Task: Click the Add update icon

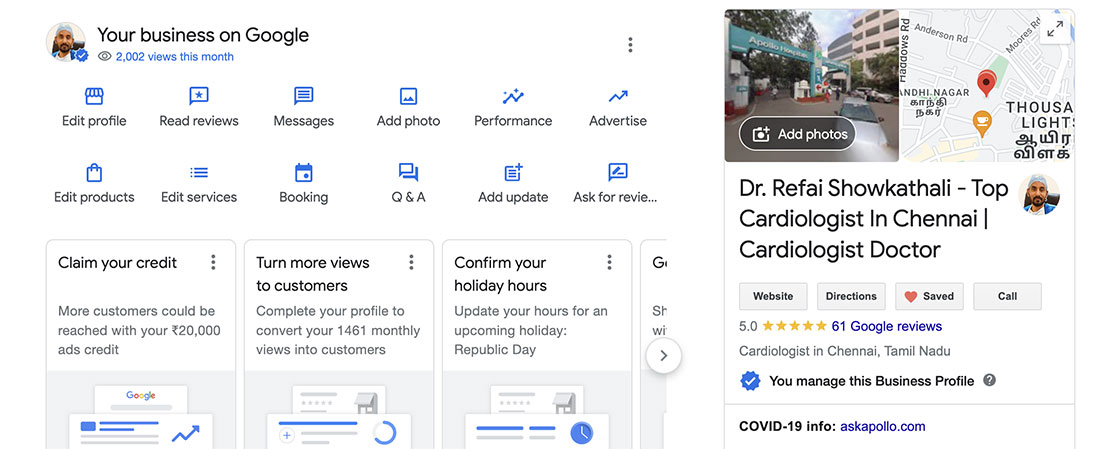Action: (x=513, y=173)
